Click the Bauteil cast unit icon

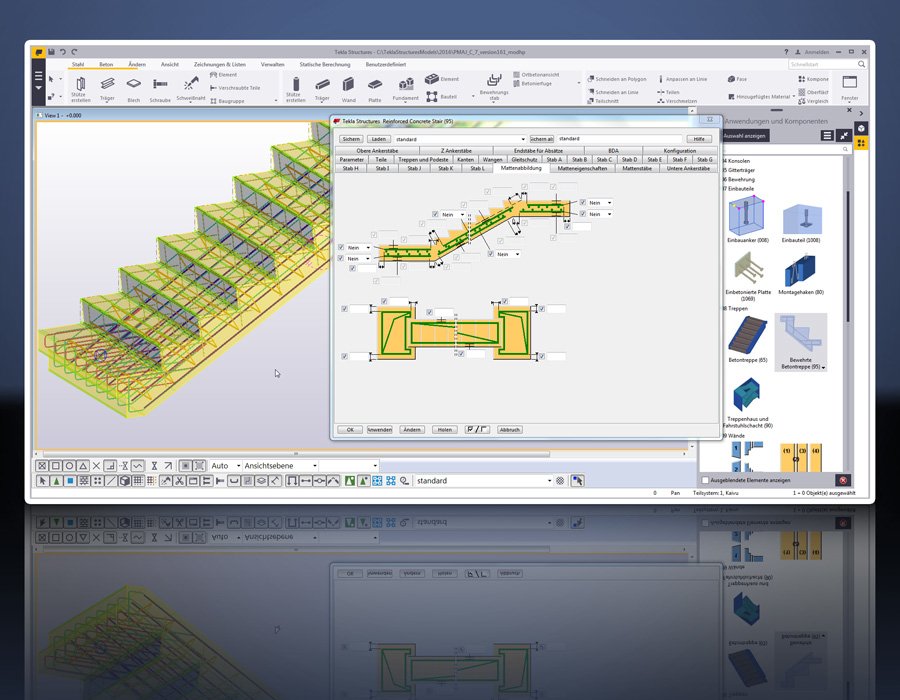(x=432, y=96)
